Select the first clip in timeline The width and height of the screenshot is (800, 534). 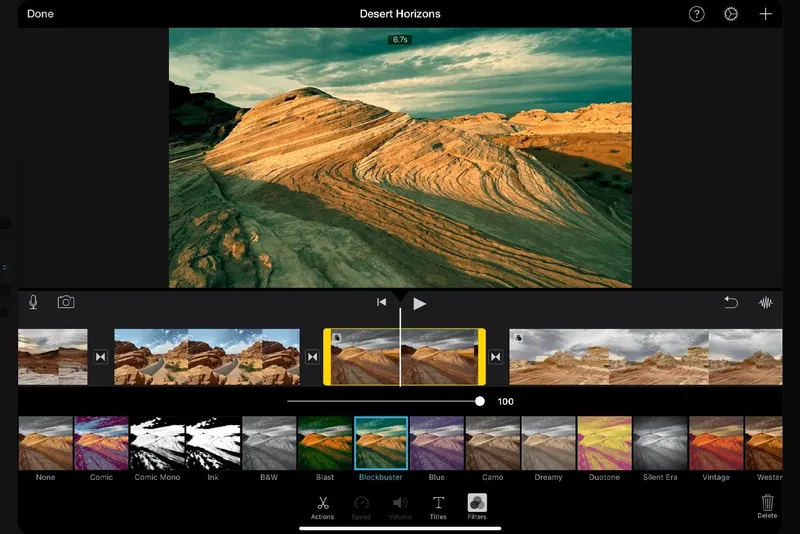53,357
